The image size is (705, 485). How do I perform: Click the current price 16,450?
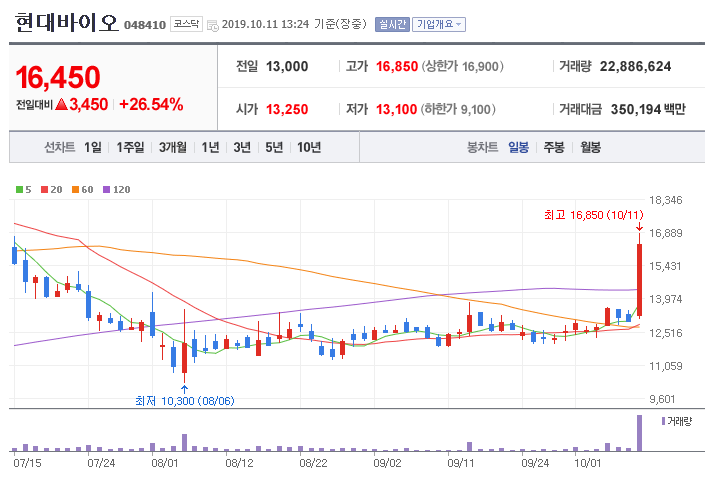(58, 77)
